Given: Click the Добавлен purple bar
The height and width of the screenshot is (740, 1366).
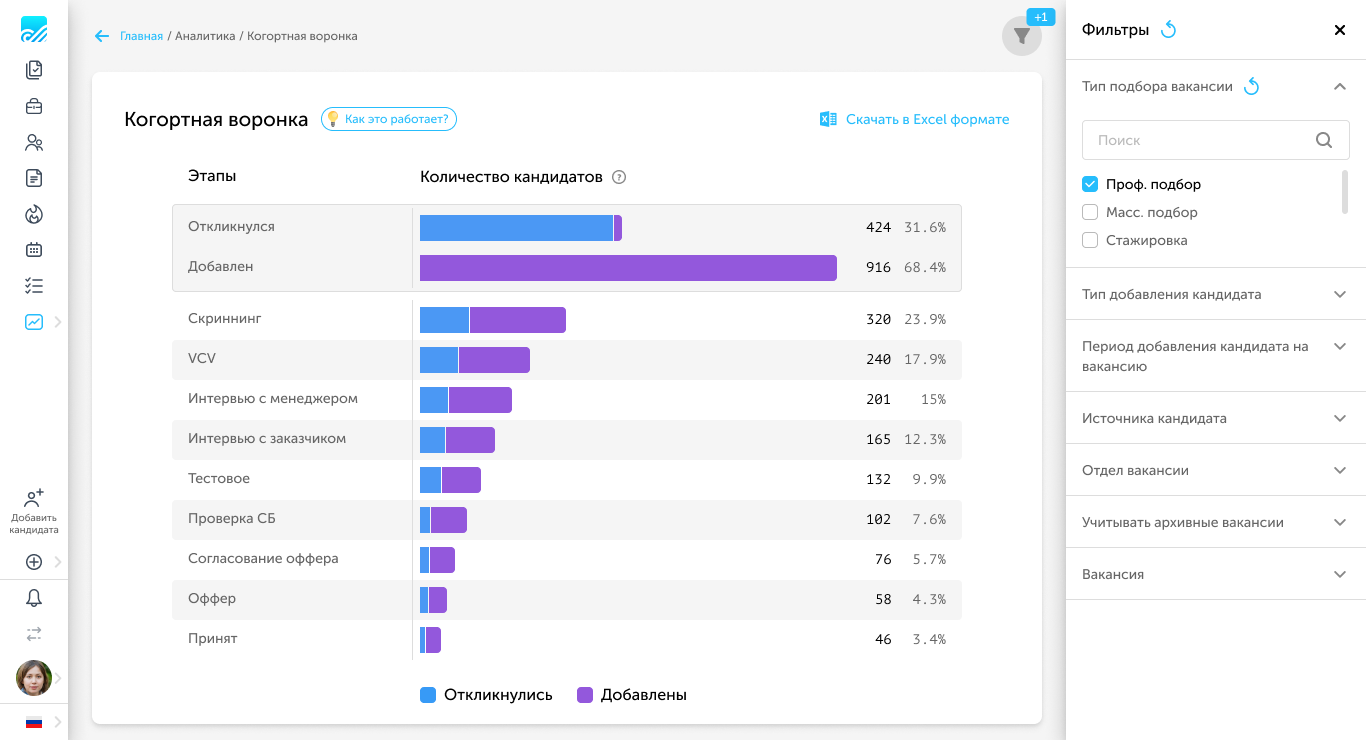Looking at the screenshot, I should (628, 268).
